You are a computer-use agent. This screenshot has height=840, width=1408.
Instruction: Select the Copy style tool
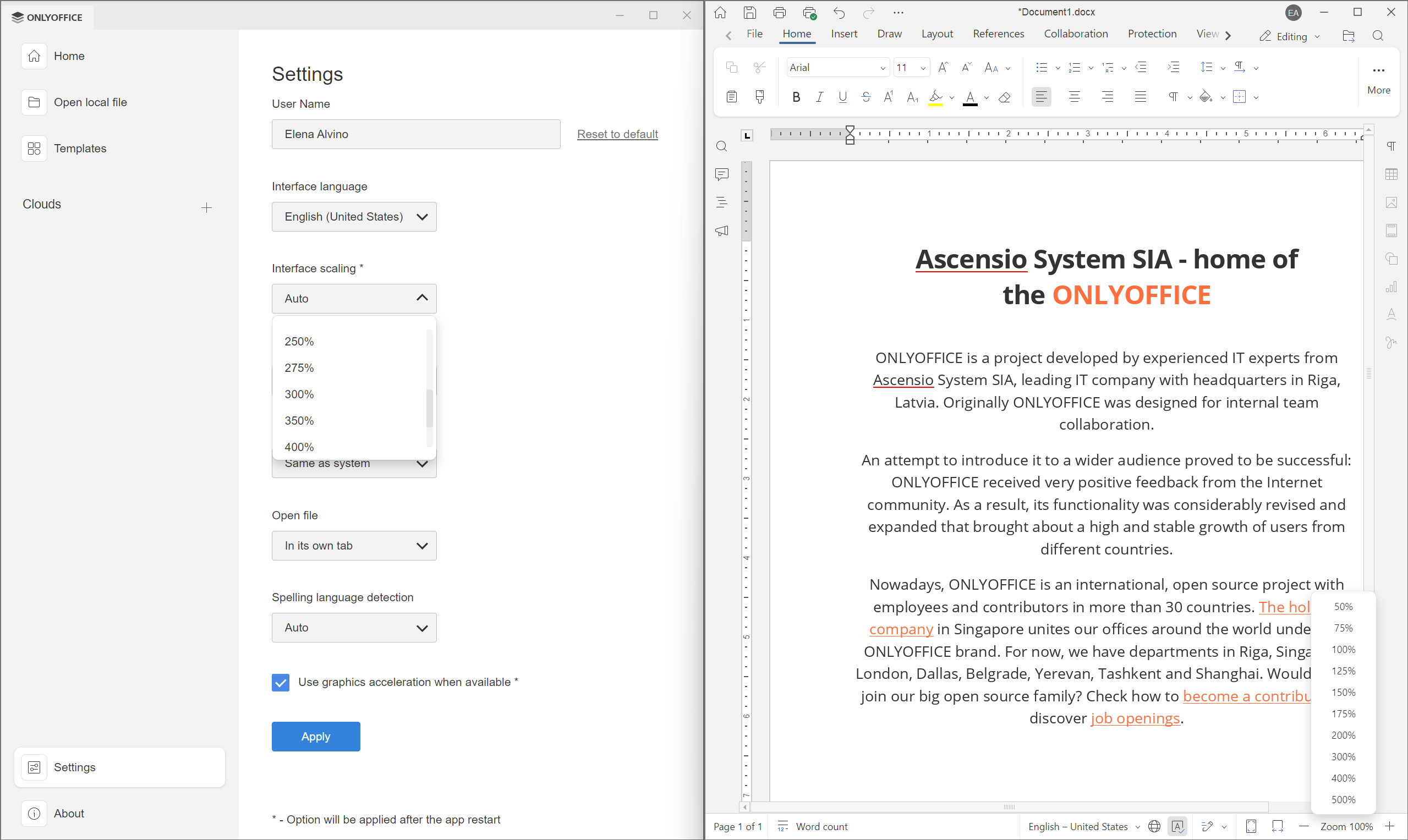click(x=759, y=97)
